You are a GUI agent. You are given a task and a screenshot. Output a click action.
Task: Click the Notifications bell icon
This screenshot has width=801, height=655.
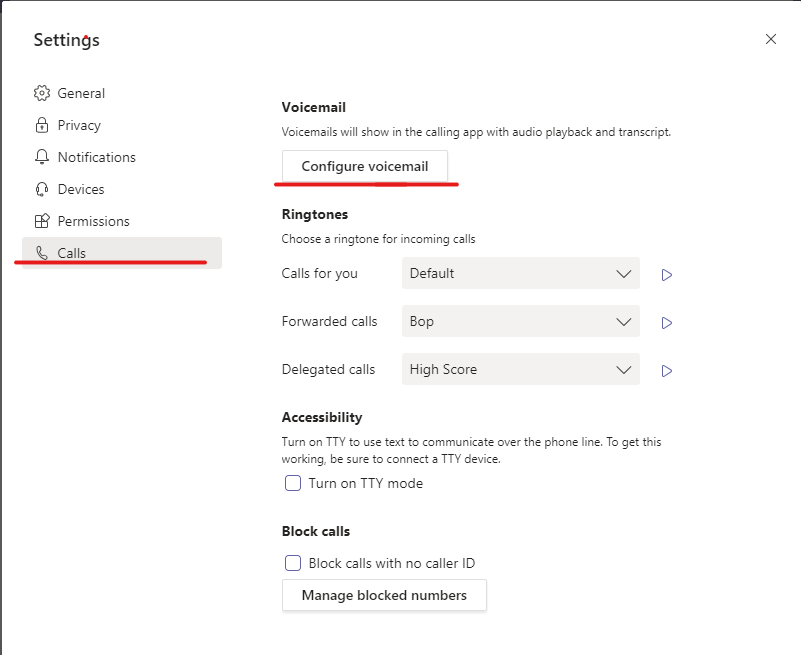click(x=42, y=157)
